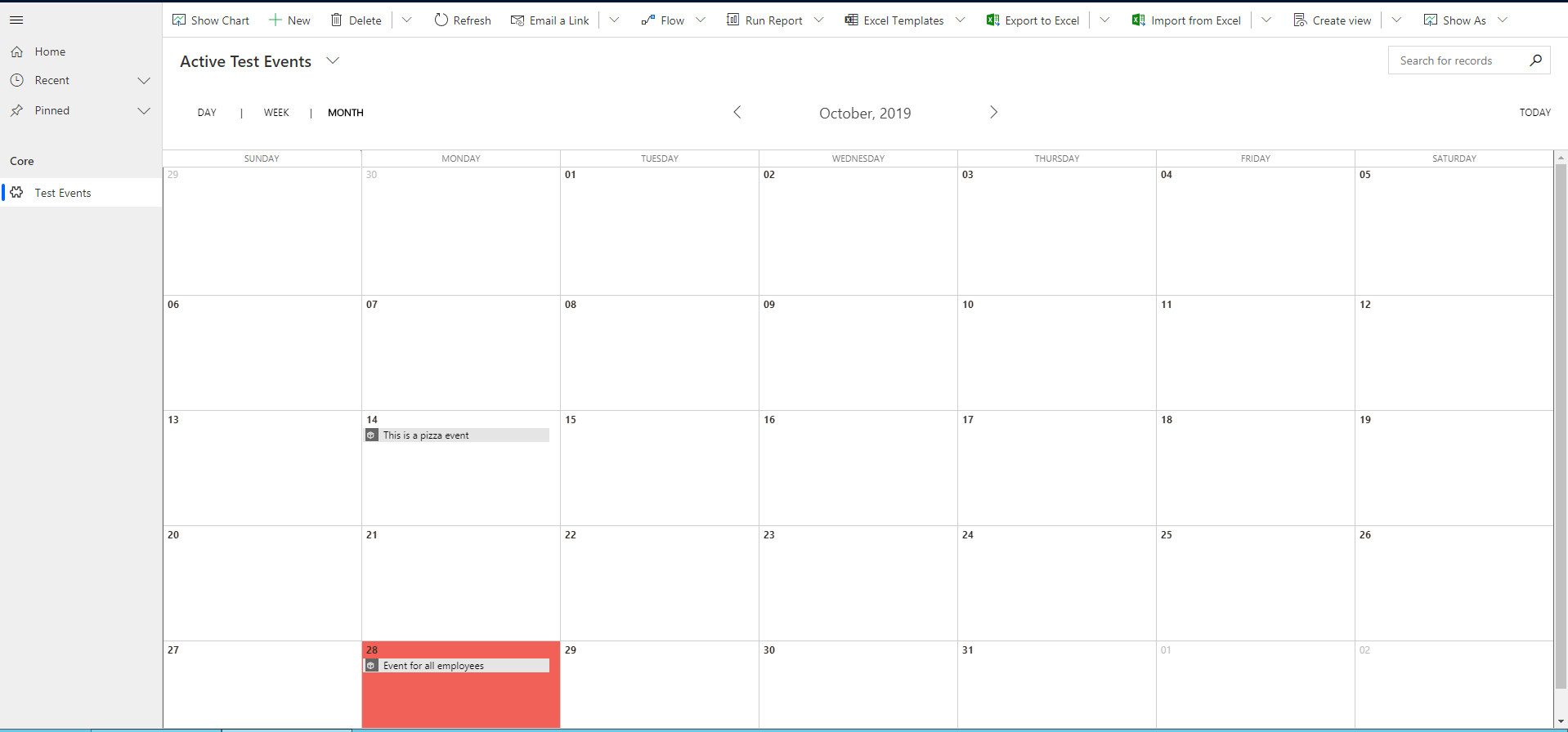Screen dimensions: 1568x732
Task: Switch to the WEEK calendar view
Action: pos(276,113)
